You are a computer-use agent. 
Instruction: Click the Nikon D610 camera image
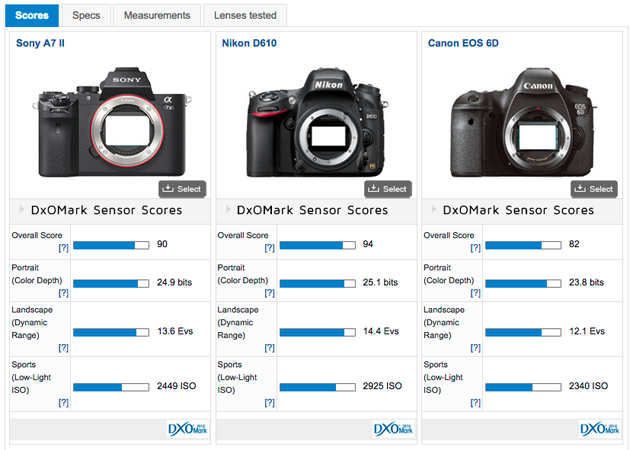click(317, 123)
